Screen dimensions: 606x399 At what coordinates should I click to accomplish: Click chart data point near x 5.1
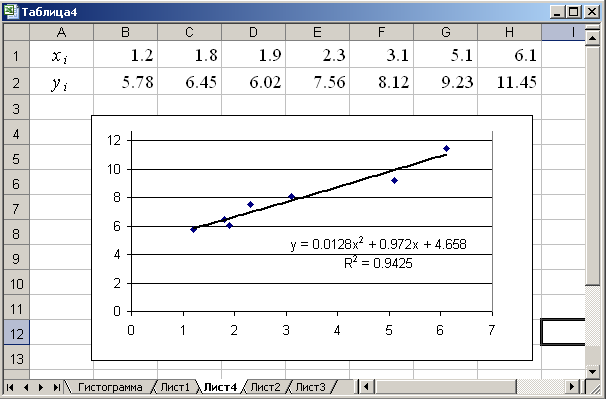pos(395,181)
